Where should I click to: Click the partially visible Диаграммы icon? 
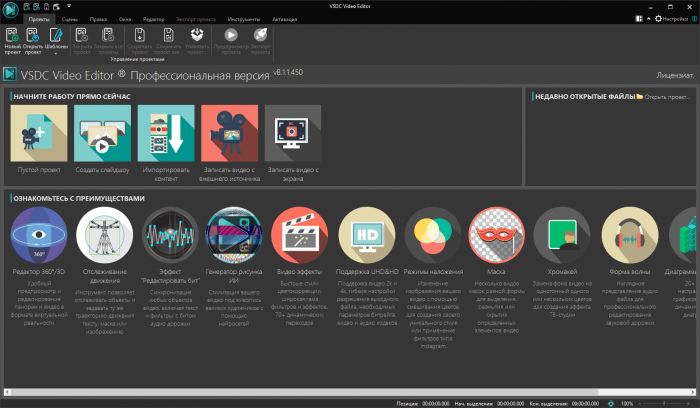(x=683, y=235)
